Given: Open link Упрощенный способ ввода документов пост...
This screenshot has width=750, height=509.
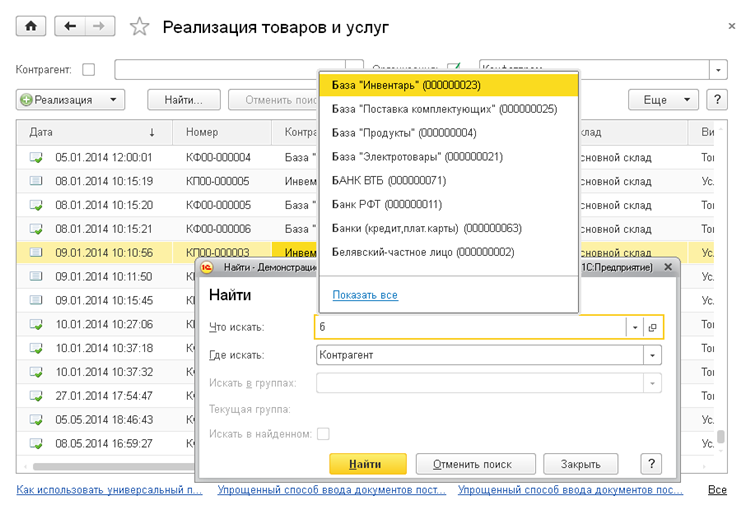Looking at the screenshot, I should pos(332,490).
